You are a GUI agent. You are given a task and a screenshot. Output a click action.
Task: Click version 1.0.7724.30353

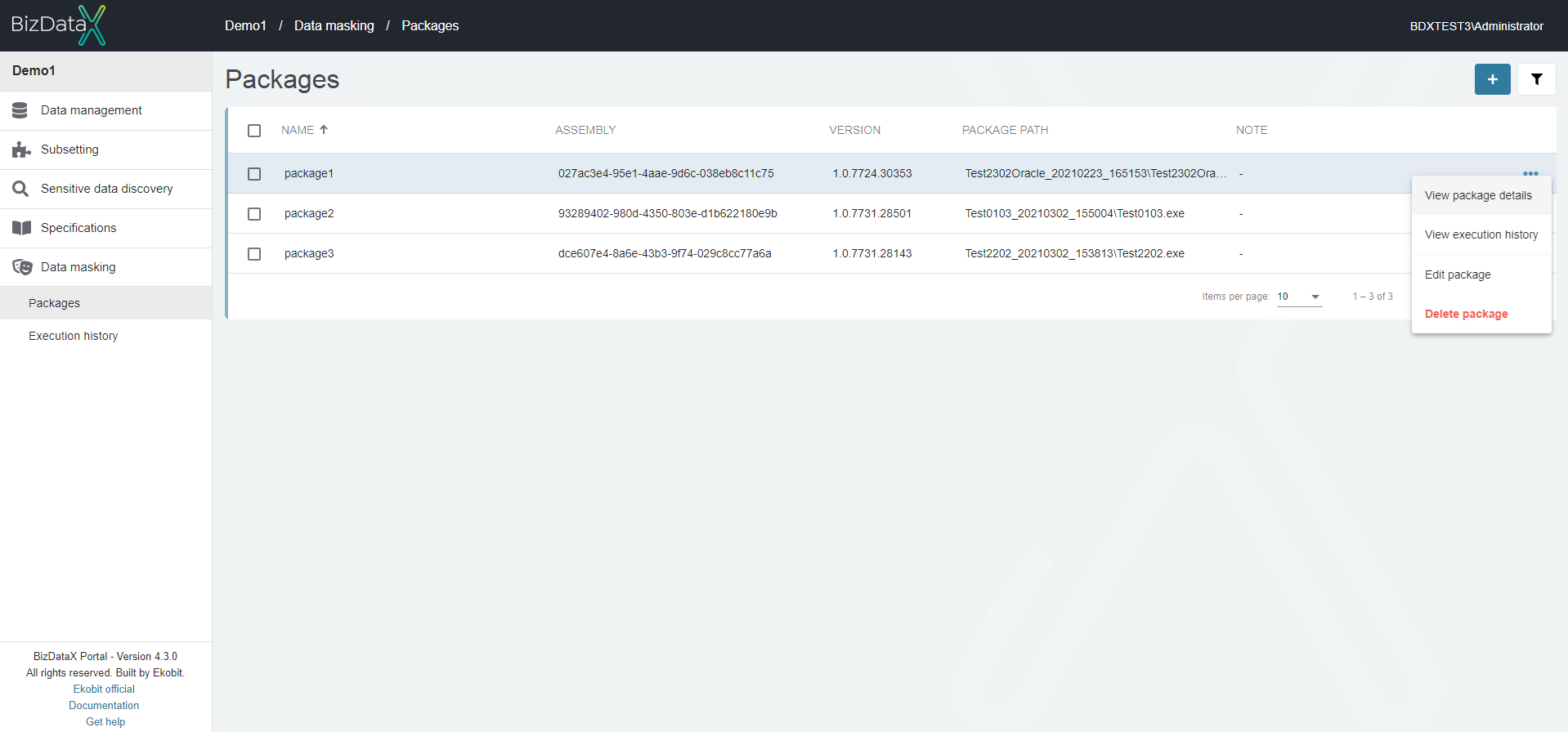[x=872, y=173]
